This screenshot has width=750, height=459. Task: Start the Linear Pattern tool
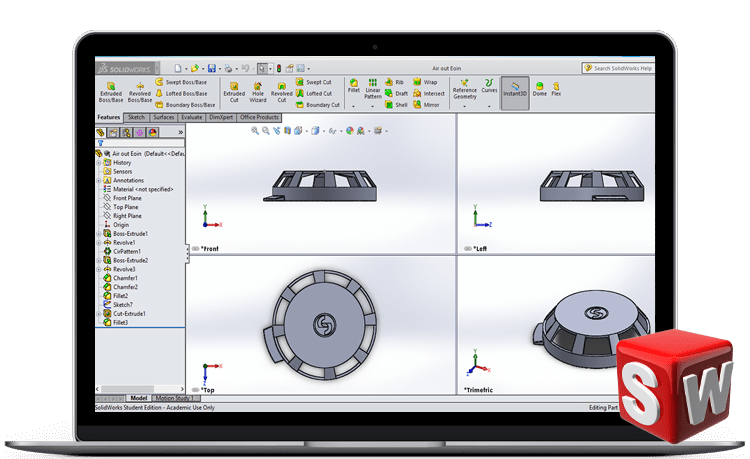373,88
